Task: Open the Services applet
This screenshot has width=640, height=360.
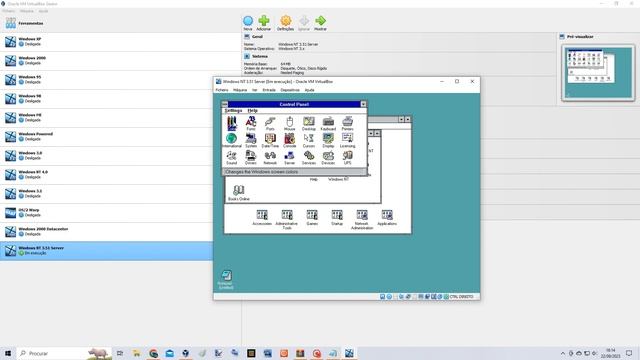Action: pos(309,158)
